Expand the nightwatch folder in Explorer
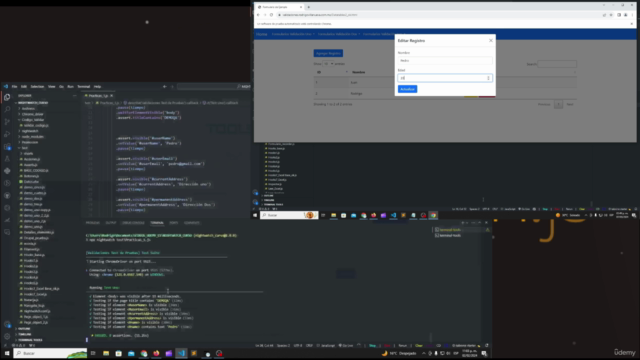Viewport: 640px width, 360px height. (30, 131)
